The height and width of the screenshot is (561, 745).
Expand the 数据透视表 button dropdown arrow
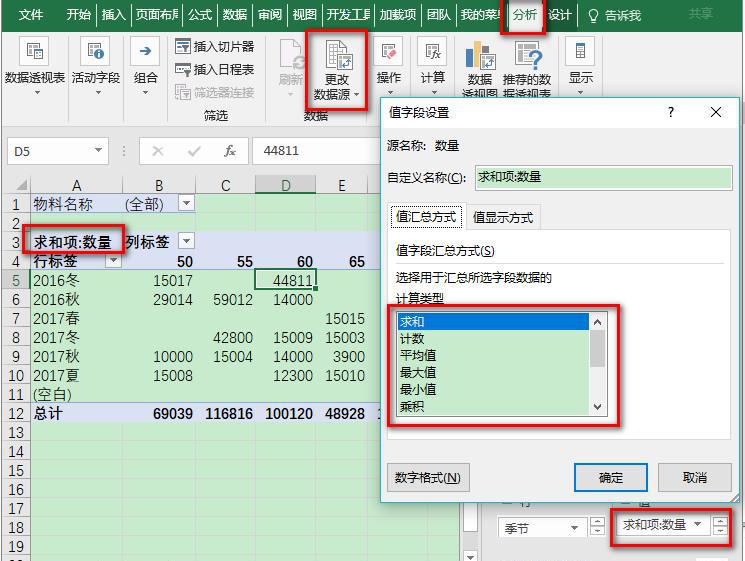click(37, 93)
